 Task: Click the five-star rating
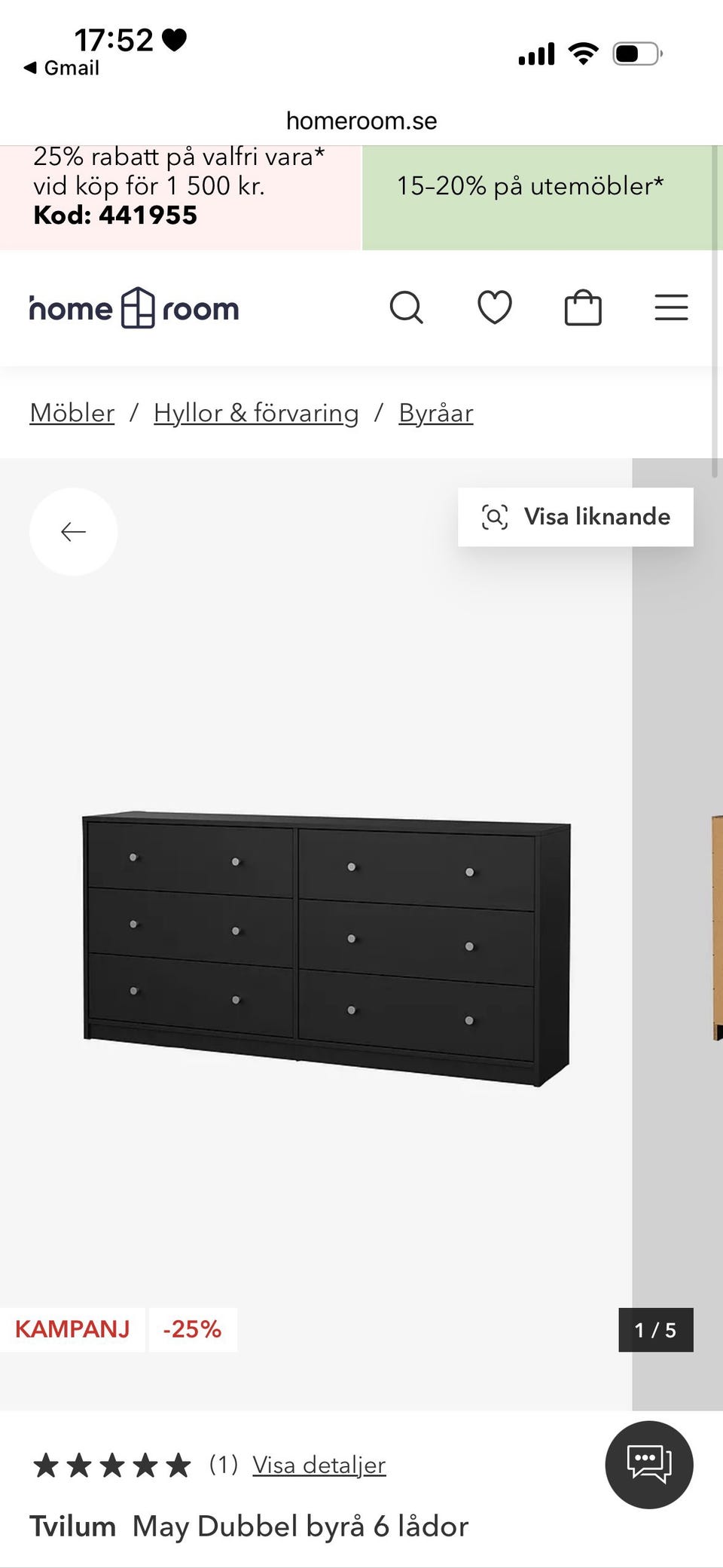click(112, 1466)
